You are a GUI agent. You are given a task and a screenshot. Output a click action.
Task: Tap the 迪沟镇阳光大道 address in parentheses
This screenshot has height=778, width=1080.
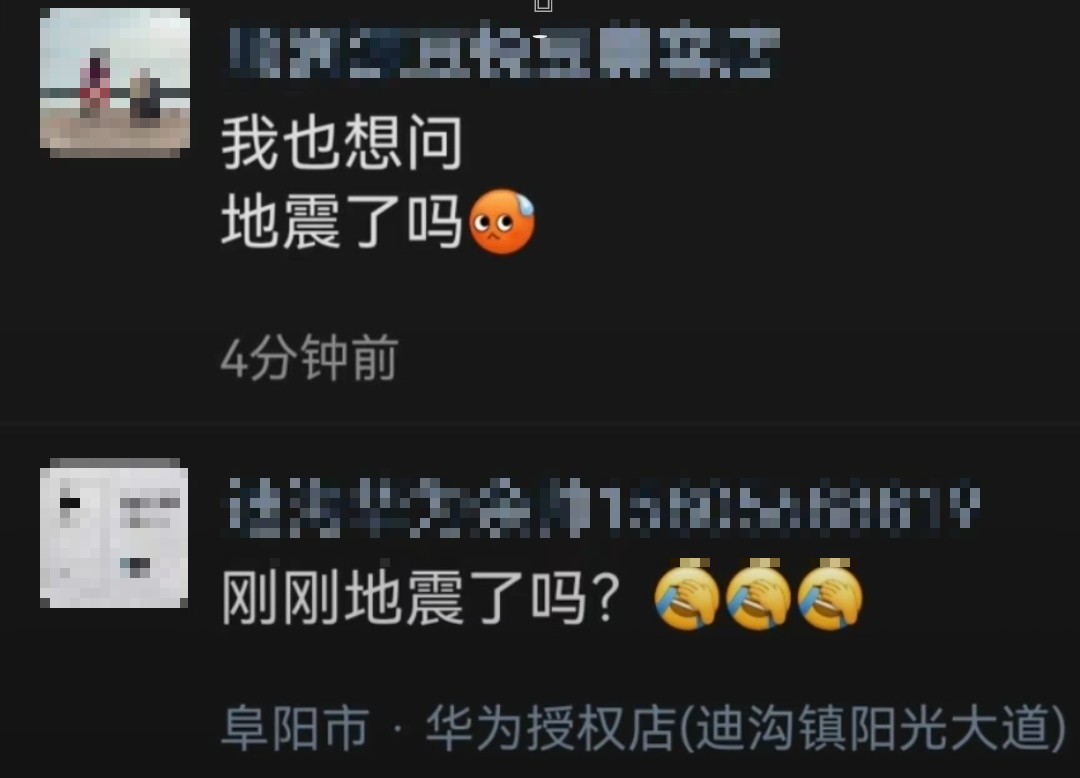click(872, 728)
